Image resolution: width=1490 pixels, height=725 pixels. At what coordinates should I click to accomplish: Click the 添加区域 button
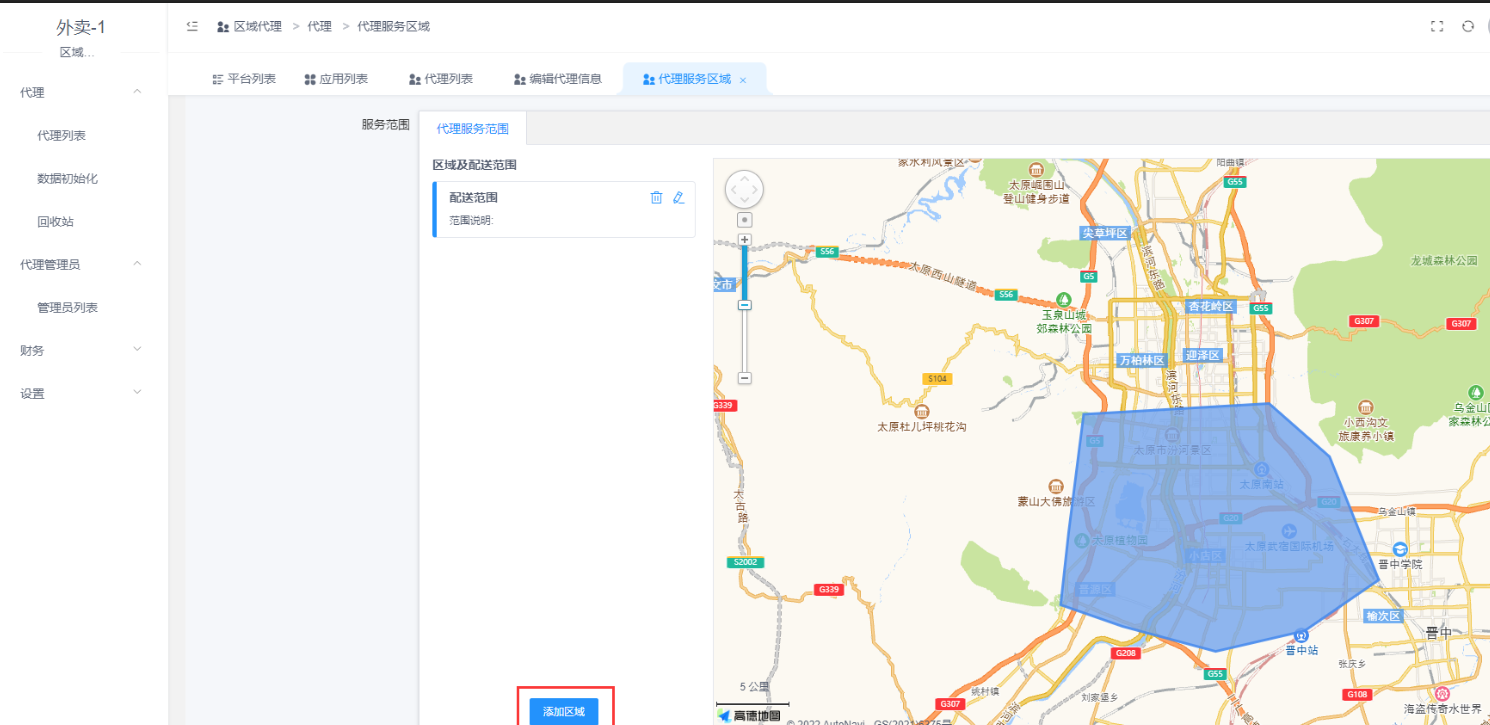[564, 711]
